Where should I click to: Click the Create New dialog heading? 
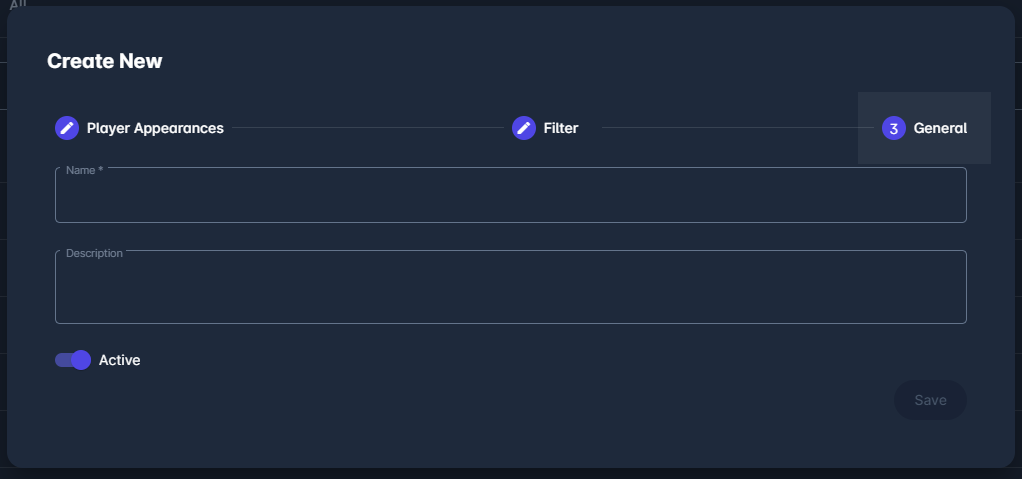click(x=105, y=61)
